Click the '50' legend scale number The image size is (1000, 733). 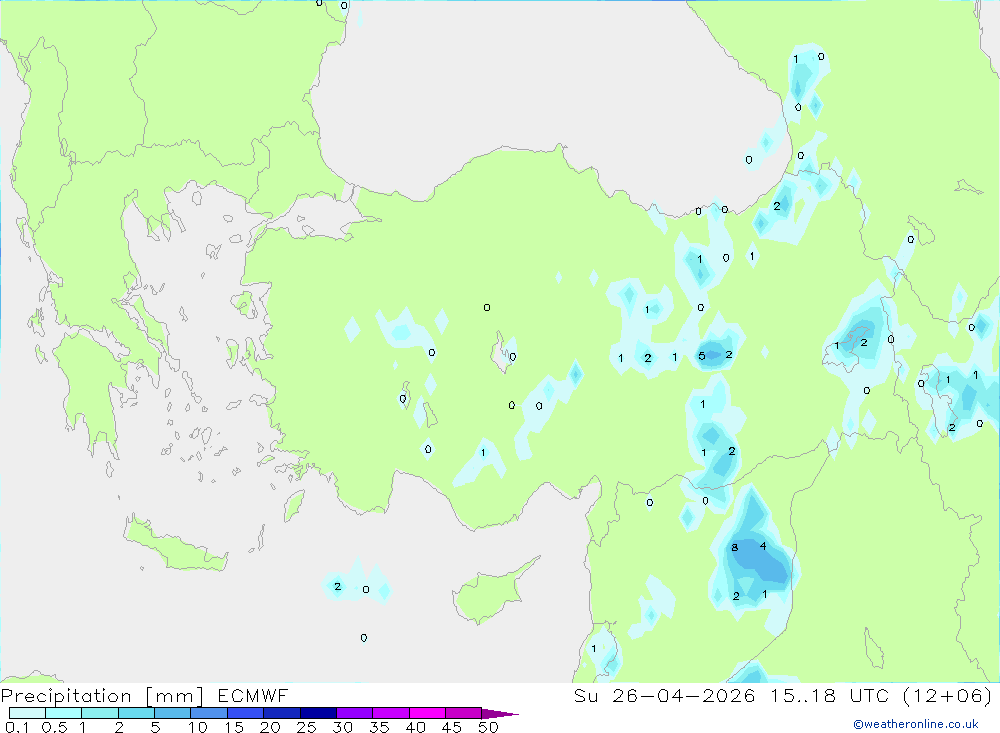point(489,727)
